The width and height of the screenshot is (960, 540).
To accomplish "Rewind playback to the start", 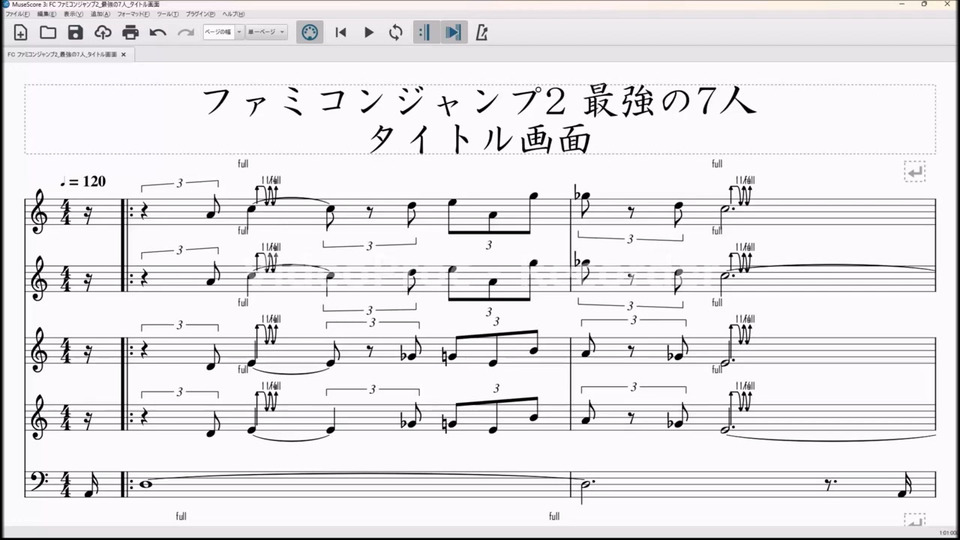I will [341, 32].
